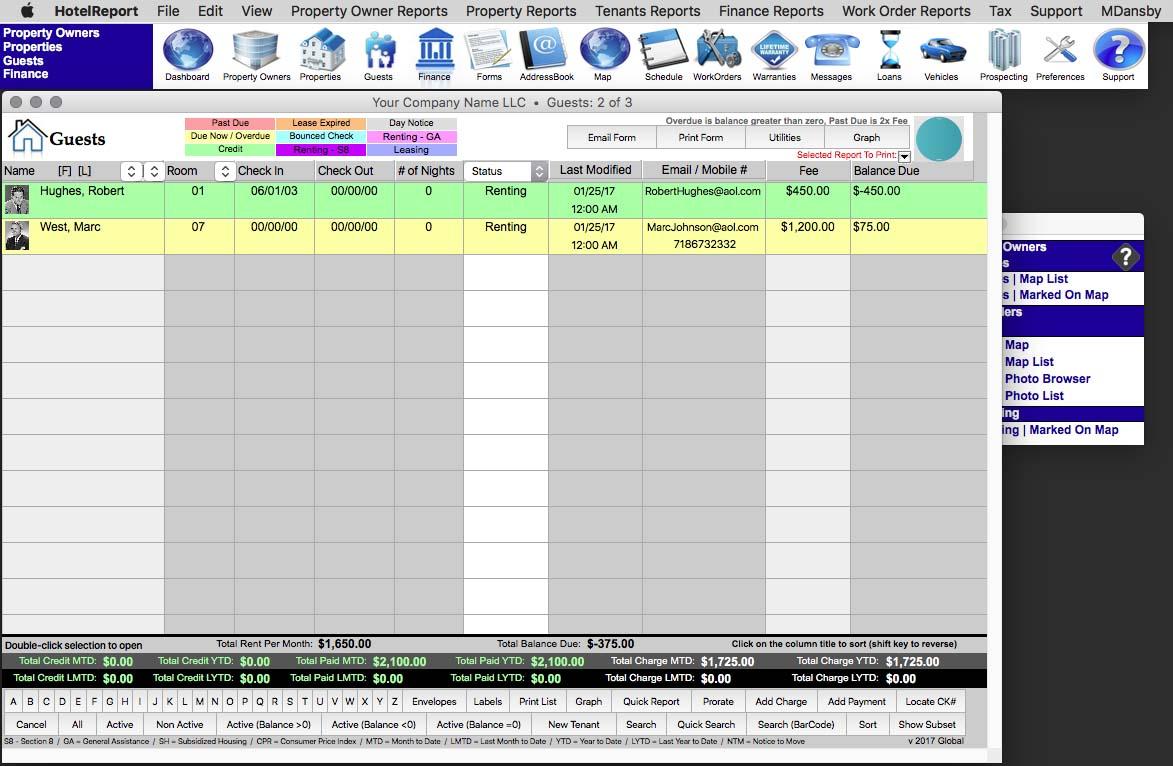Open the Dashboard globe icon
Viewport: 1173px width, 766px height.
tap(187, 49)
